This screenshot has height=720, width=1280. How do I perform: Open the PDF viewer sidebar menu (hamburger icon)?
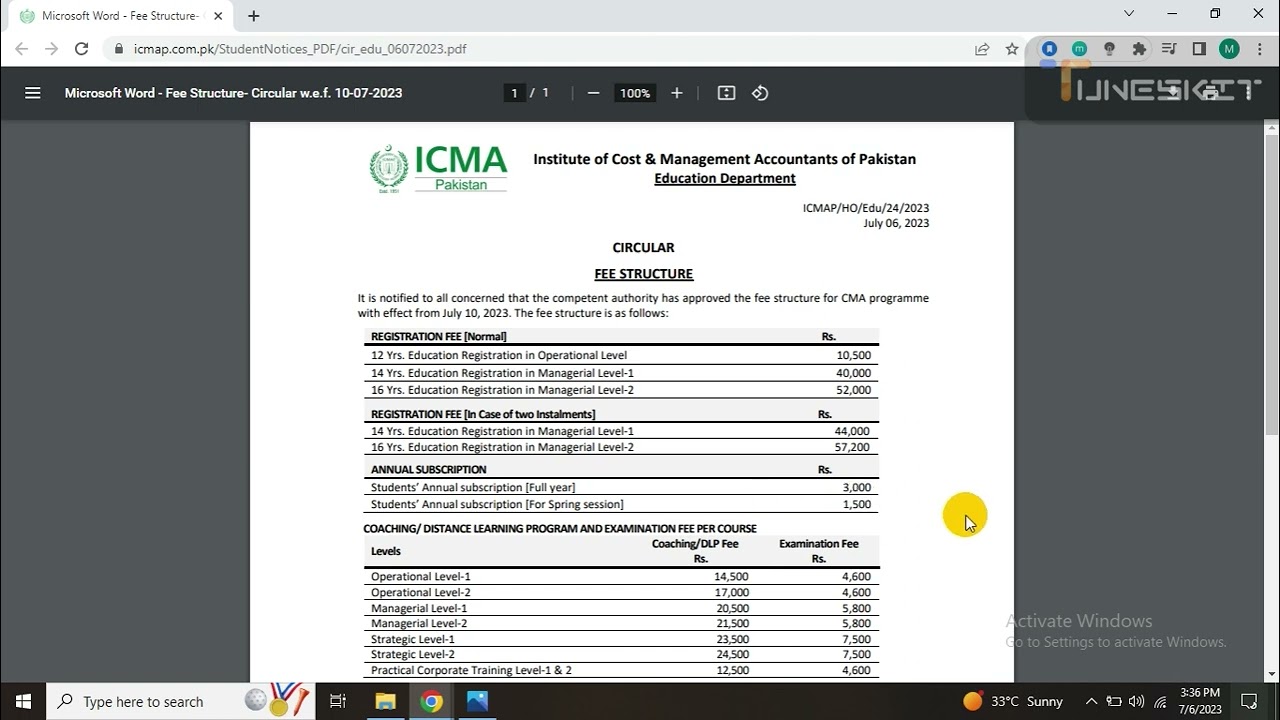click(32, 93)
